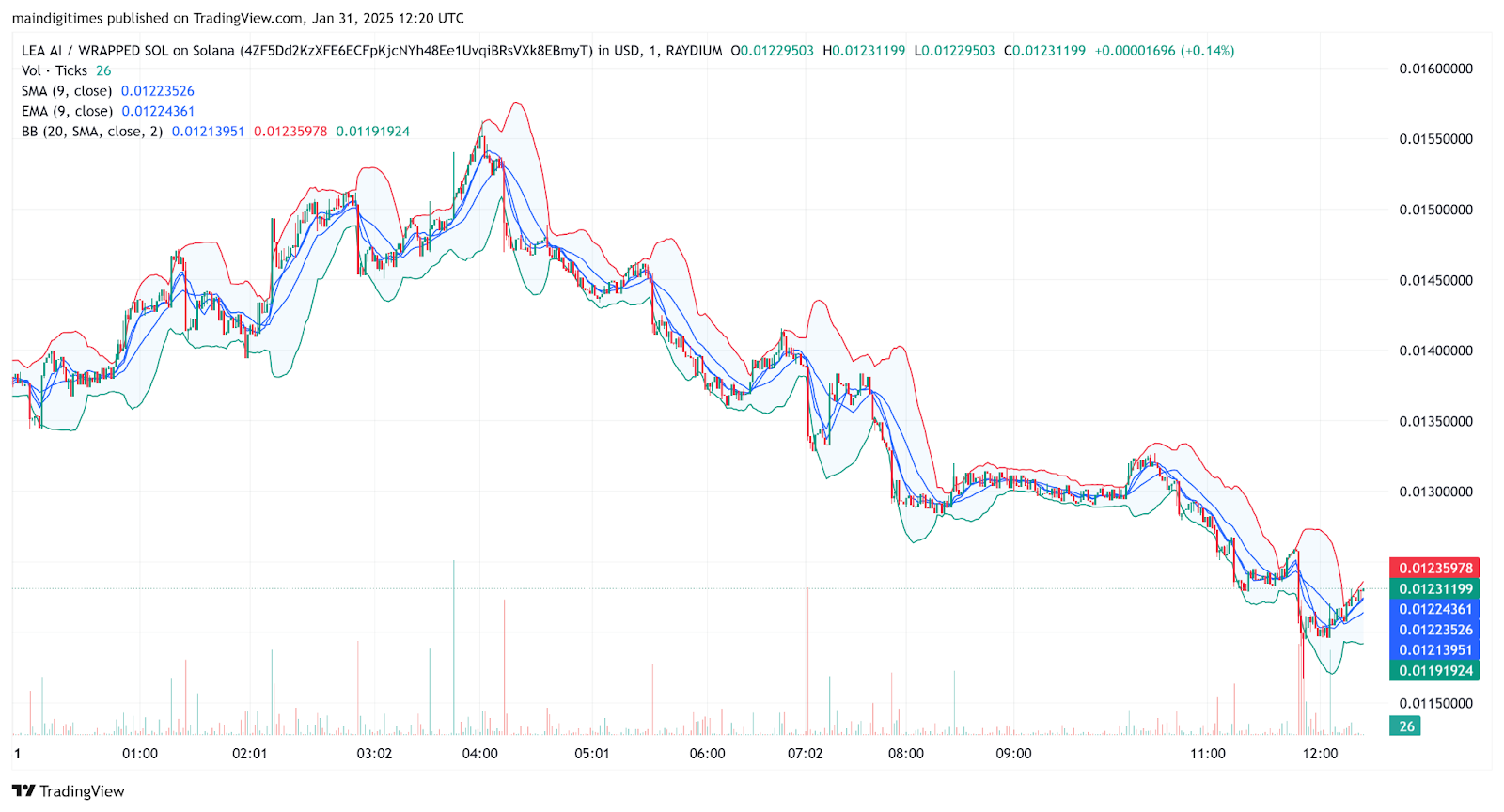The width and height of the screenshot is (1504, 812).
Task: Click the 0.01600000 price axis label
Action: click(x=1435, y=69)
